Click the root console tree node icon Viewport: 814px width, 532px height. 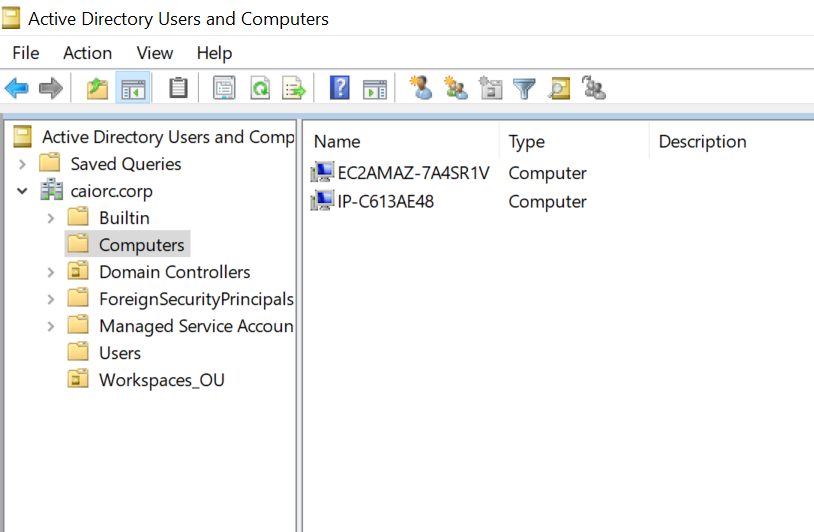22,136
